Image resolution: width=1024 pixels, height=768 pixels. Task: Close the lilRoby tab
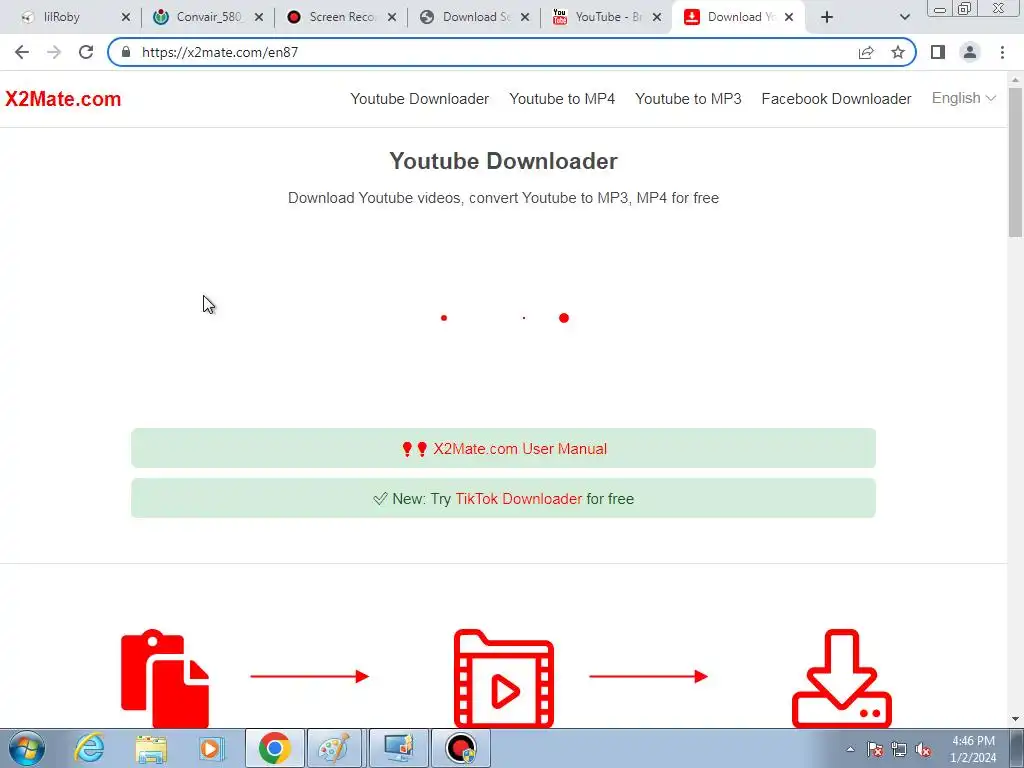tap(126, 17)
